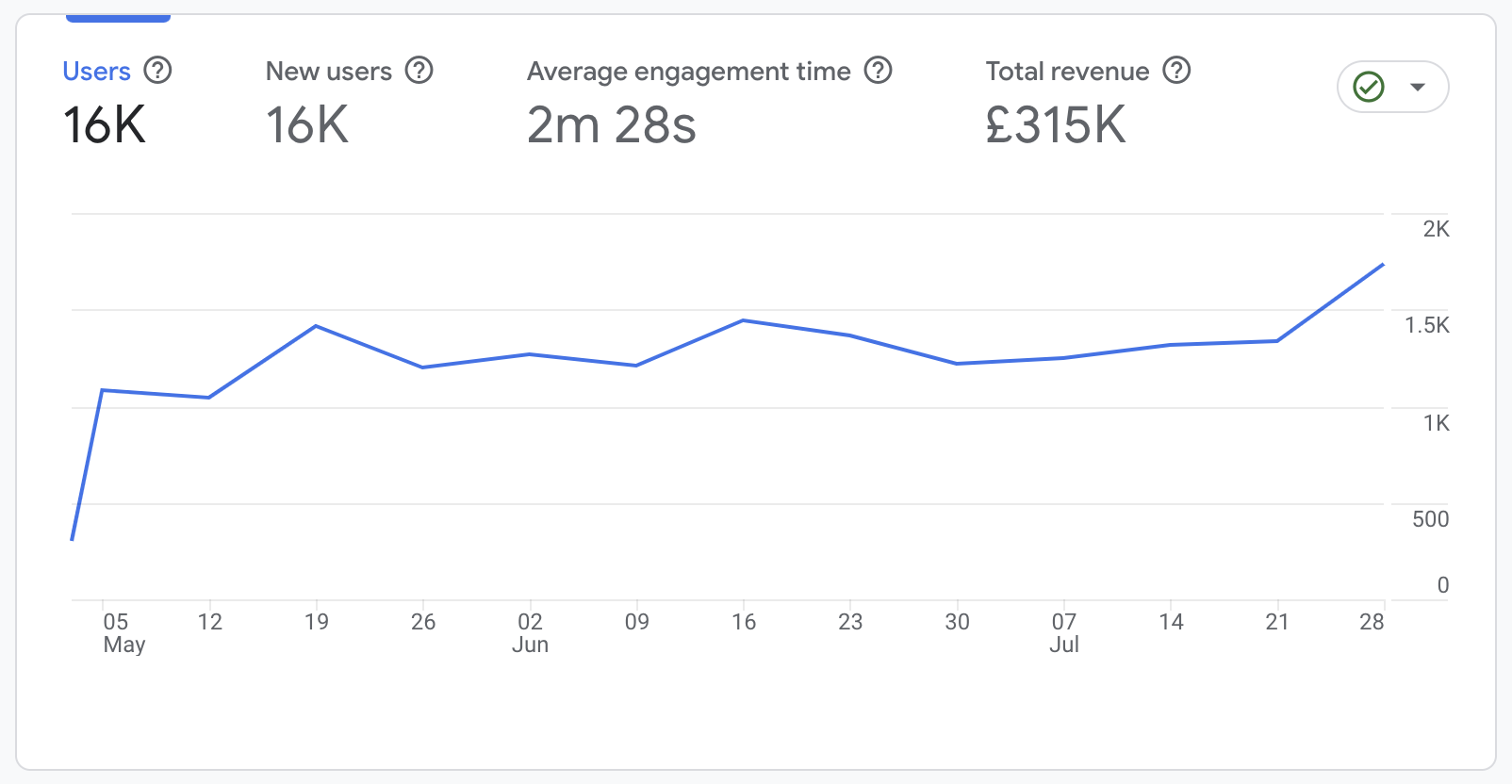Open help icon beside Average engagement time
The height and width of the screenshot is (784, 1512).
pyautogui.click(x=878, y=71)
